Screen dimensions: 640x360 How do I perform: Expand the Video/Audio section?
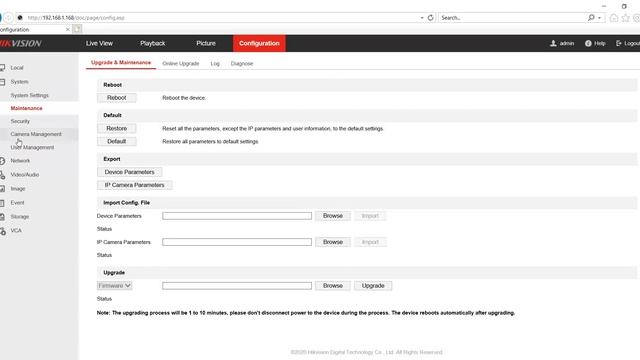click(x=25, y=175)
